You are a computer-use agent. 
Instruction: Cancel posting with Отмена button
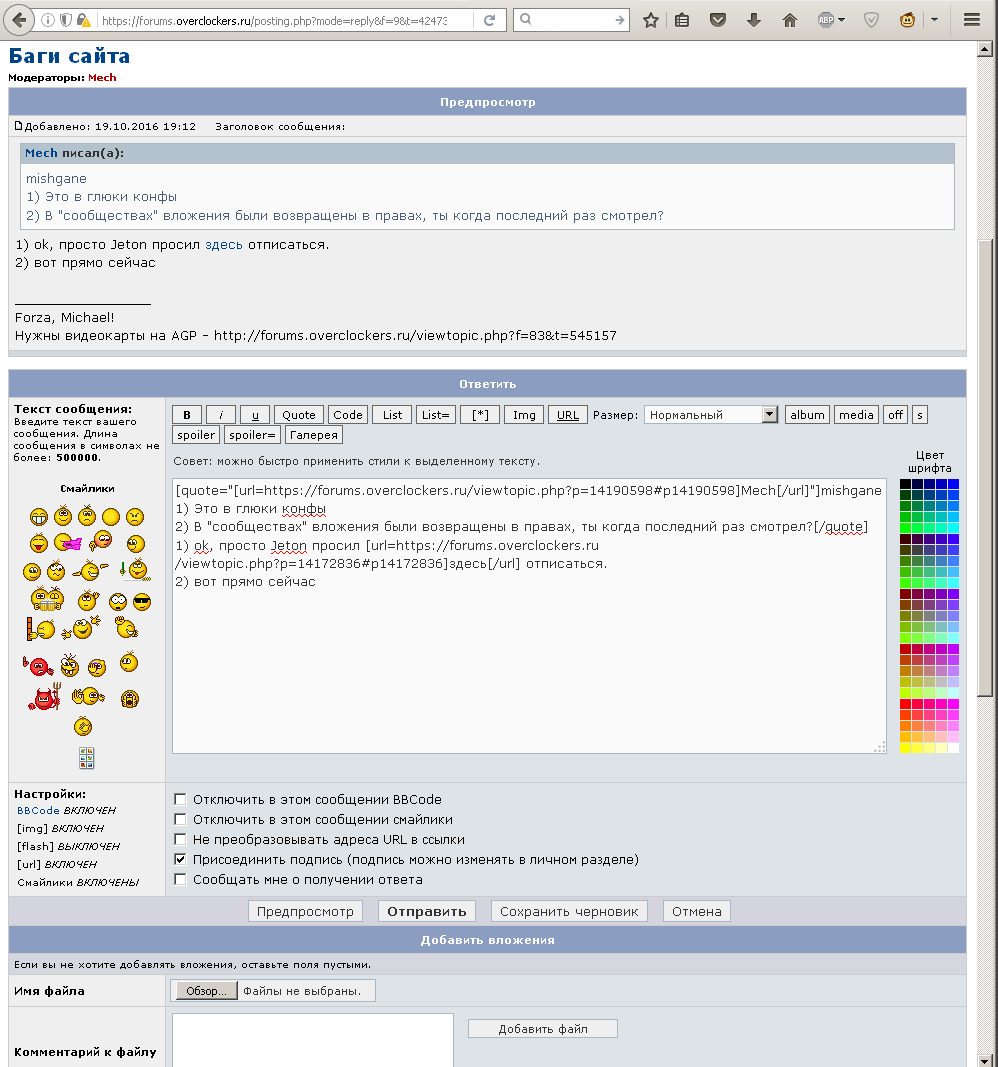[x=697, y=911]
